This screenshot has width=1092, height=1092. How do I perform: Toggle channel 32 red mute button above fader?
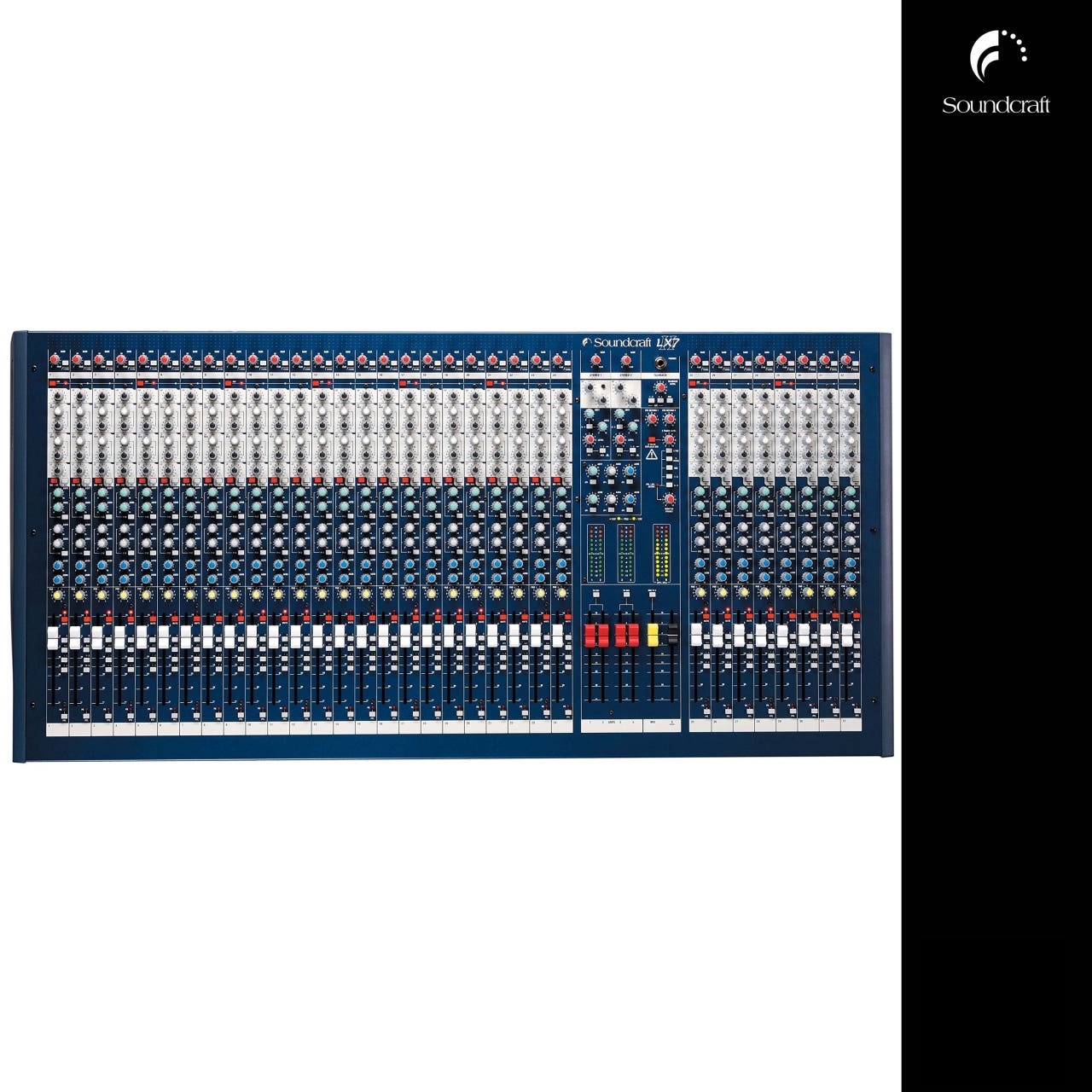tap(857, 615)
